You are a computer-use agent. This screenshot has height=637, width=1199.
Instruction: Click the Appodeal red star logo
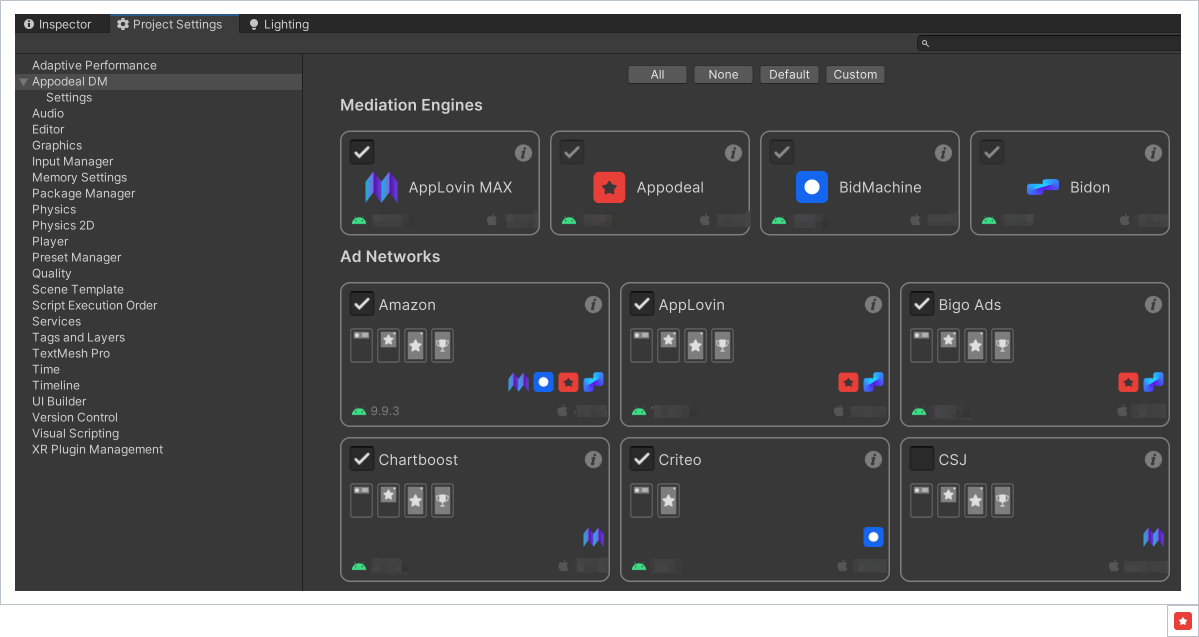[609, 187]
